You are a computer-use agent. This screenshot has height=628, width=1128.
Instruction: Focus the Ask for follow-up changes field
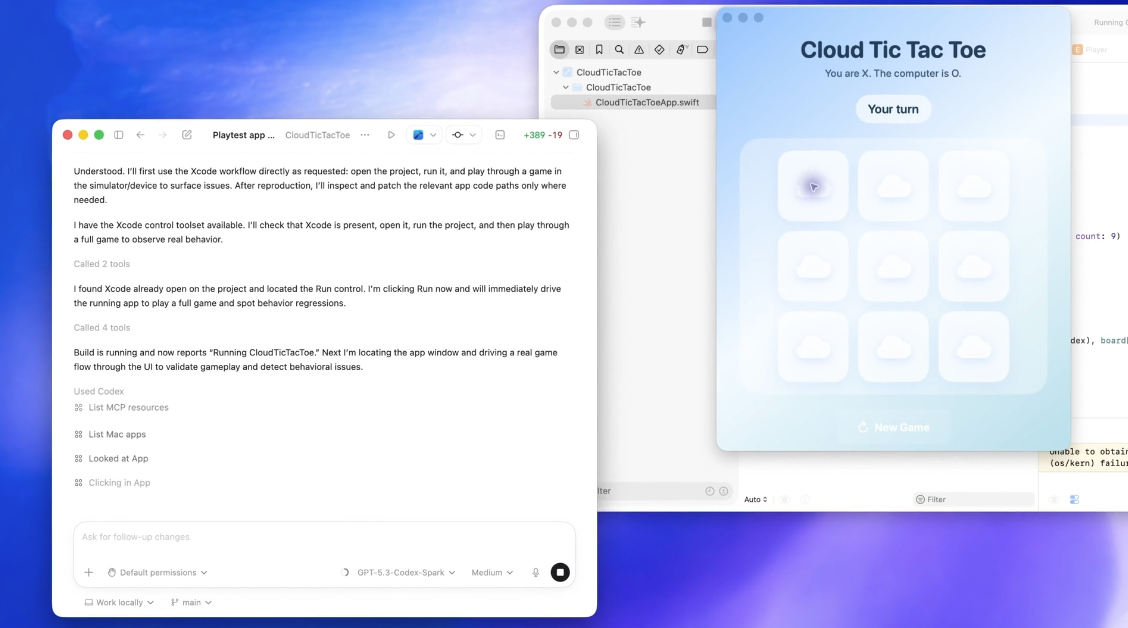[324, 537]
